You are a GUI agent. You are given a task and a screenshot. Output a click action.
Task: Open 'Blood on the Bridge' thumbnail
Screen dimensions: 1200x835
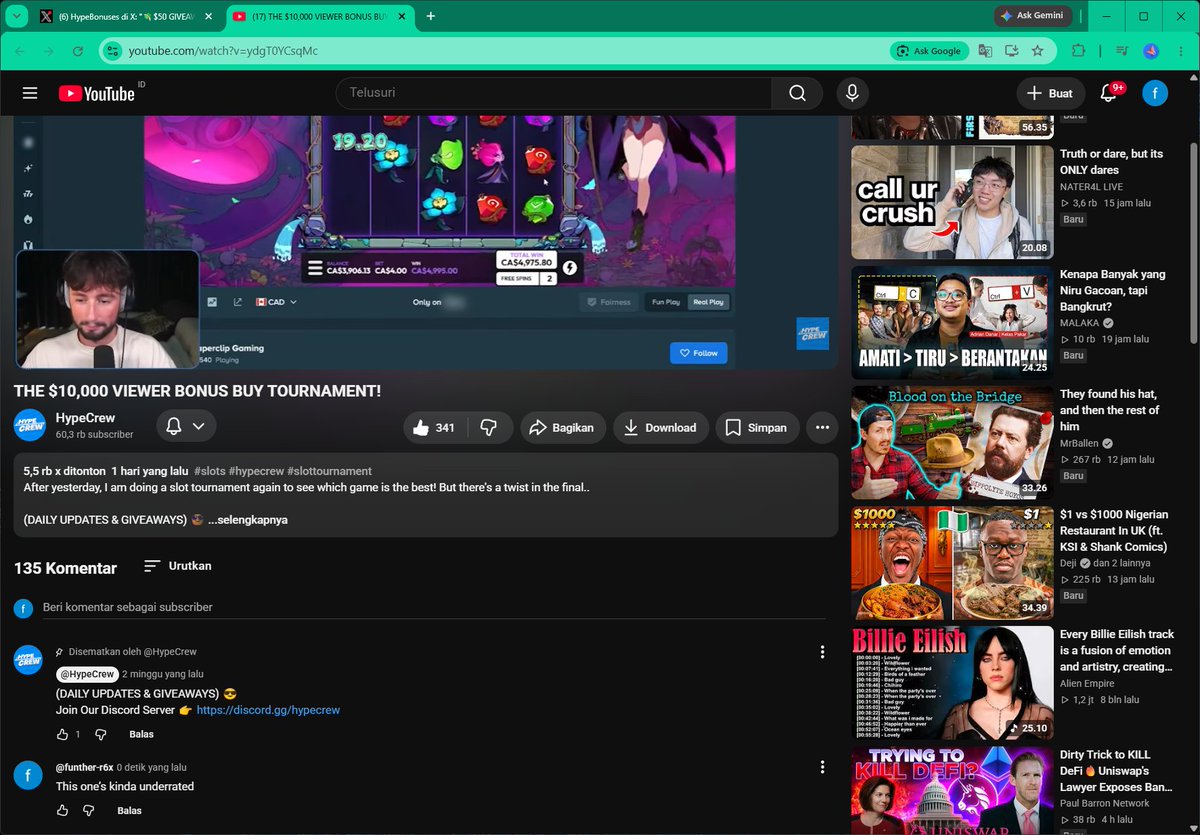(x=952, y=443)
